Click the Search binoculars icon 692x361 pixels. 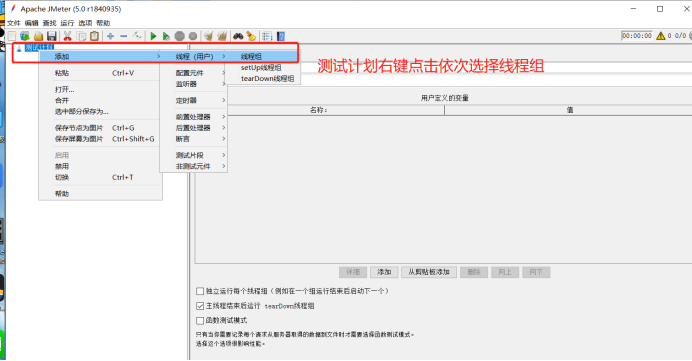coord(238,36)
